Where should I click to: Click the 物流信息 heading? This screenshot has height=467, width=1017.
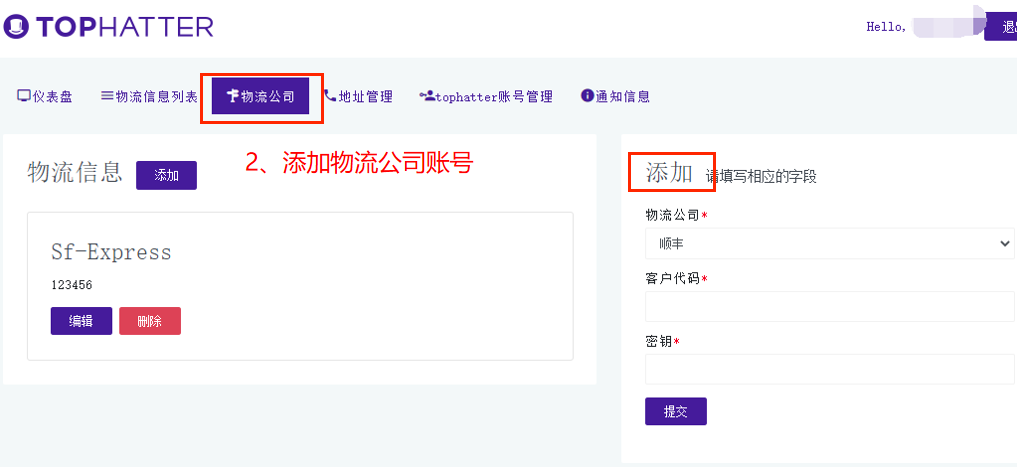point(75,173)
